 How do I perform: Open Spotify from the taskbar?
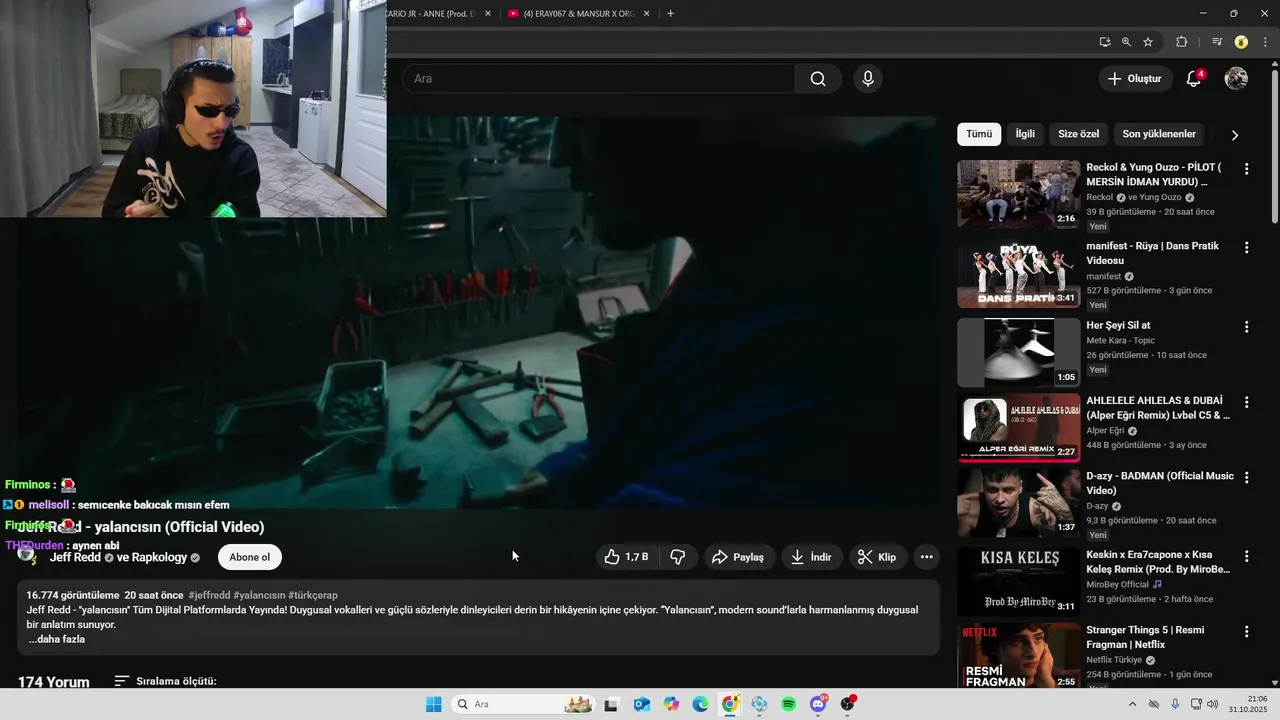point(789,704)
